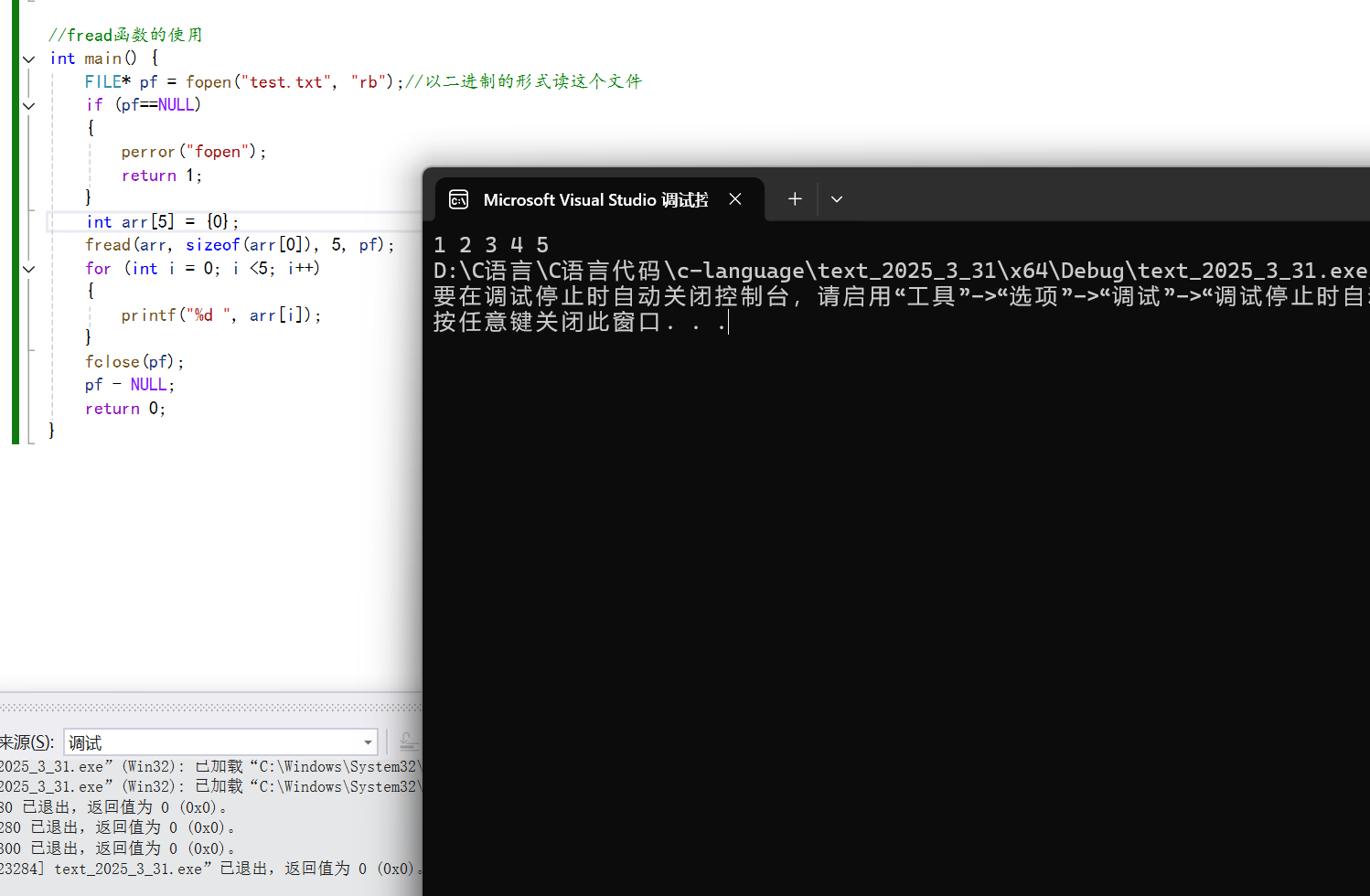
Task: Click the clear output toolbar icon
Action: tap(409, 741)
